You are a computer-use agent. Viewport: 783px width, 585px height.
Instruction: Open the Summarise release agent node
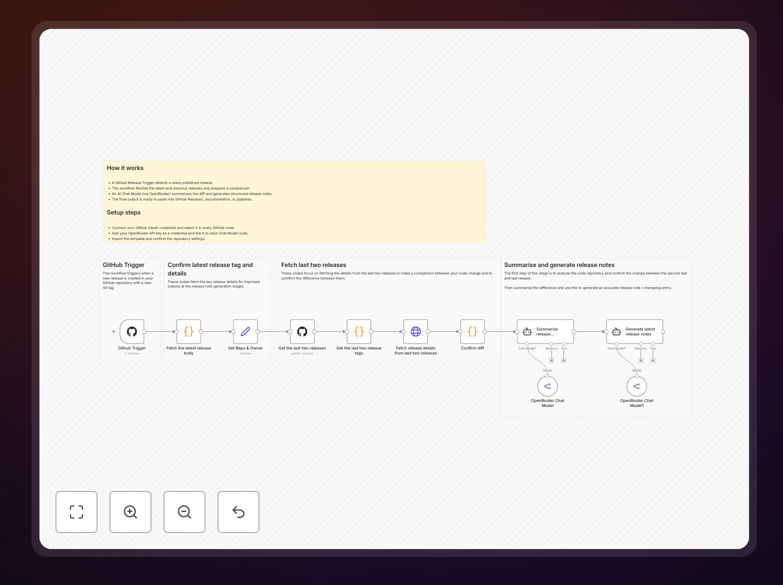click(545, 331)
